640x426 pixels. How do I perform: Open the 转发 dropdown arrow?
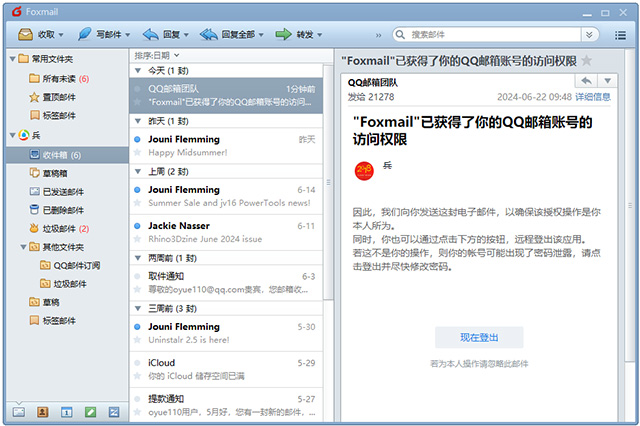[x=320, y=35]
